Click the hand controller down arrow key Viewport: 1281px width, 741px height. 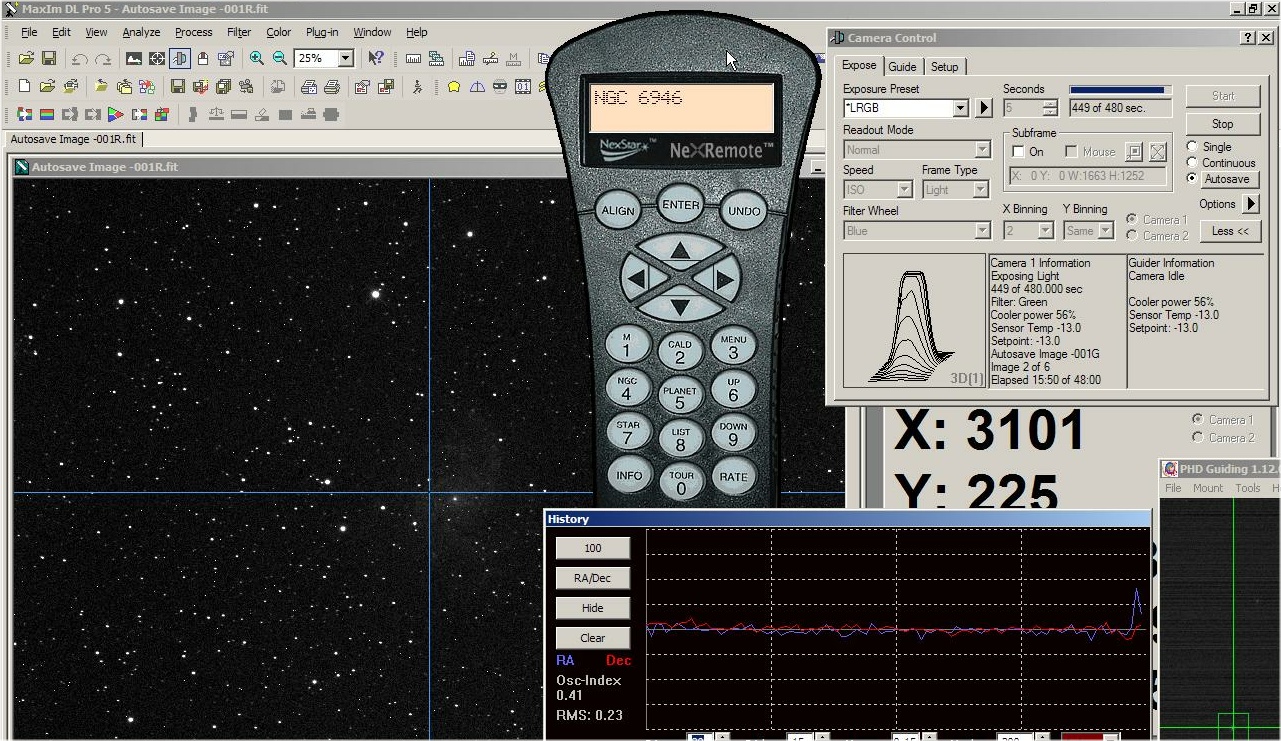(x=680, y=306)
